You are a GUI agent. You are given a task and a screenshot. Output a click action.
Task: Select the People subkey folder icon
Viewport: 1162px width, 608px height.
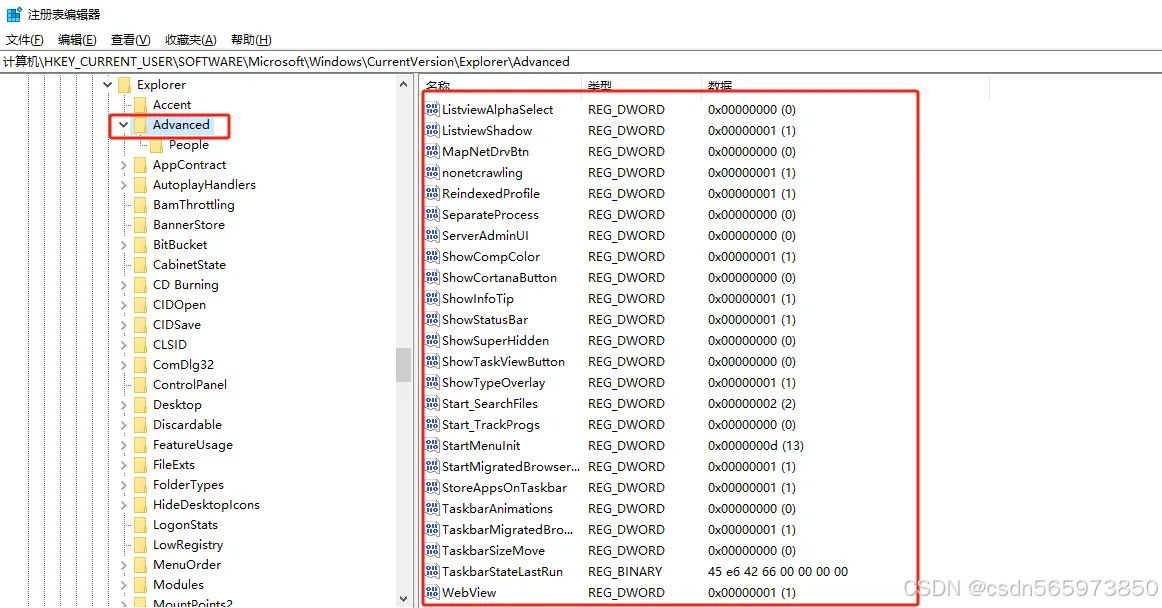pos(156,145)
